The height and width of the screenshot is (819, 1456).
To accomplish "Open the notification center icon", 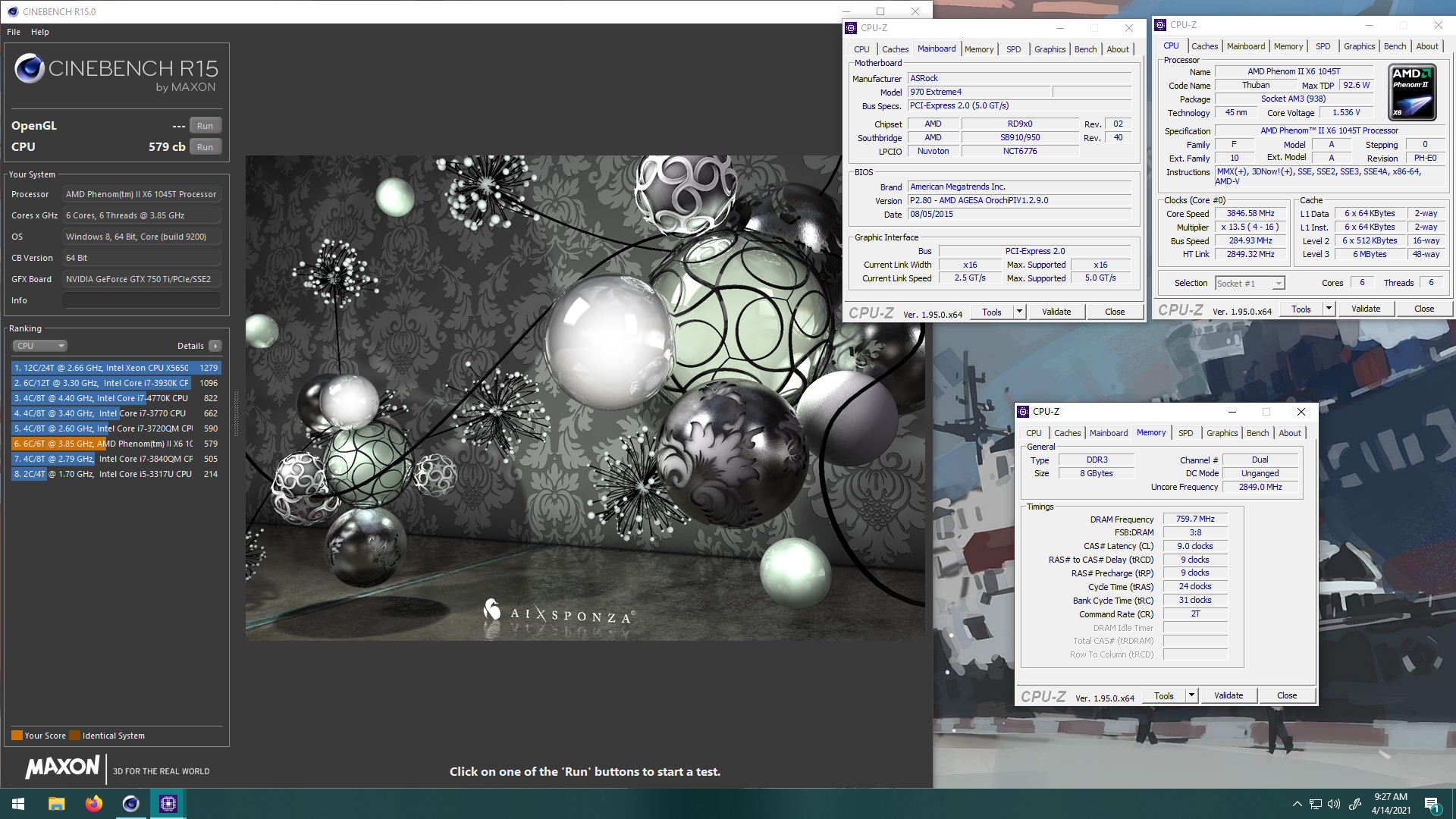I will click(x=1432, y=804).
